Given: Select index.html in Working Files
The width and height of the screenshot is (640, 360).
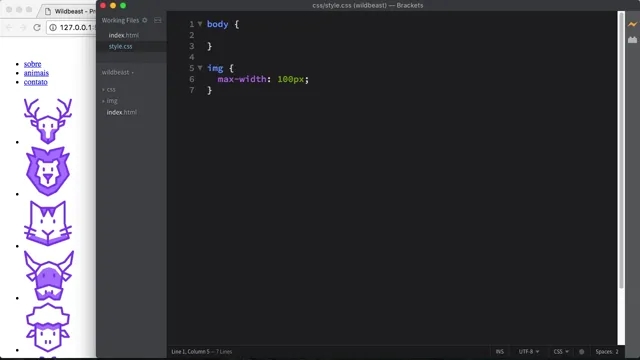Looking at the screenshot, I should pyautogui.click(x=124, y=35).
